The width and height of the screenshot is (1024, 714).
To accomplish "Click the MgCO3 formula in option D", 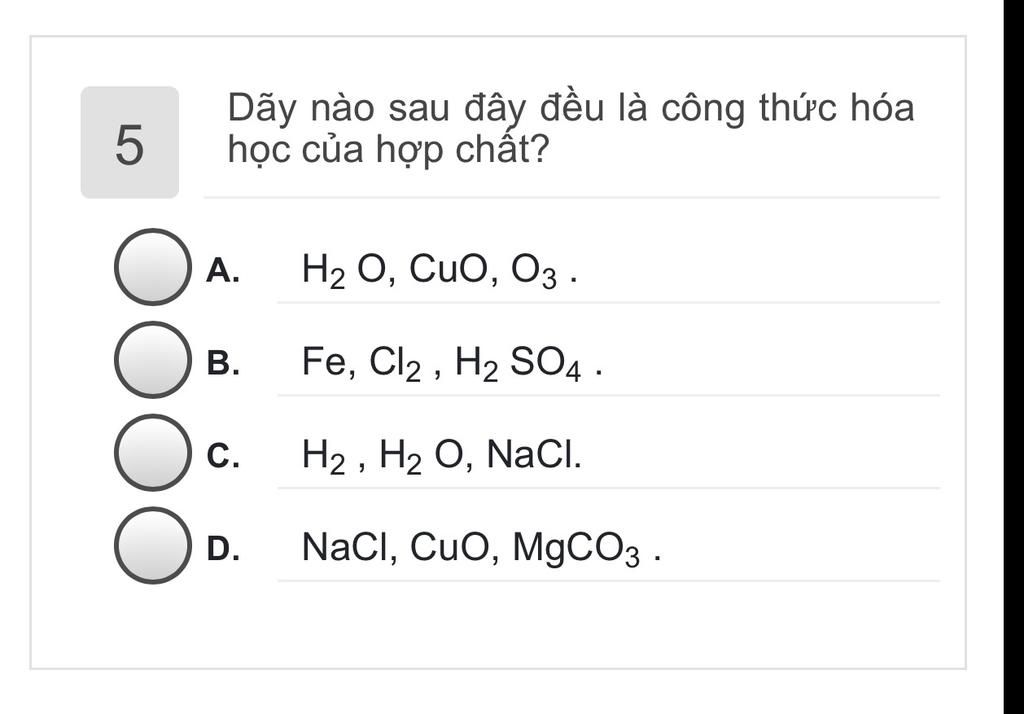I will coord(576,549).
